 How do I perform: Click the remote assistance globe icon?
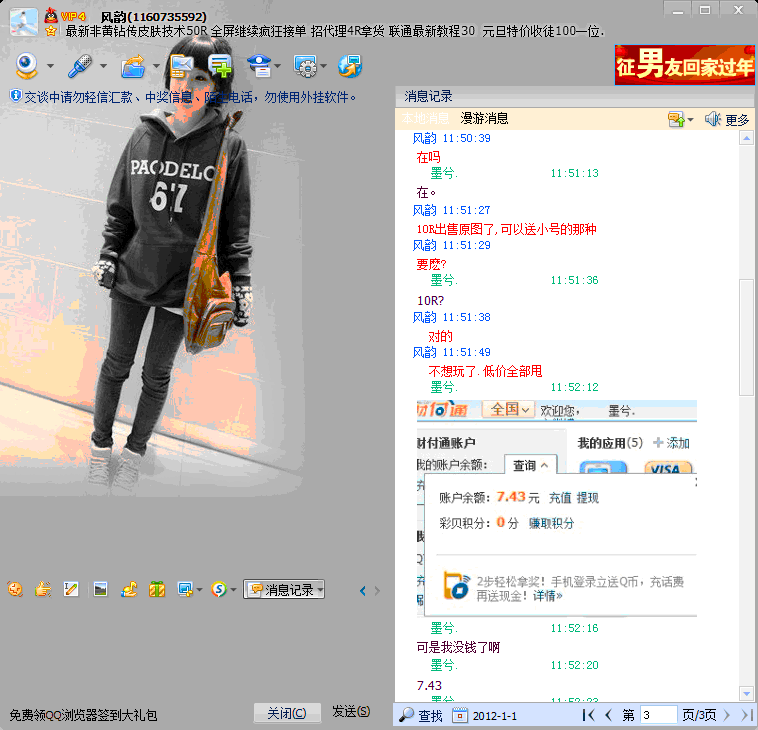(x=350, y=66)
